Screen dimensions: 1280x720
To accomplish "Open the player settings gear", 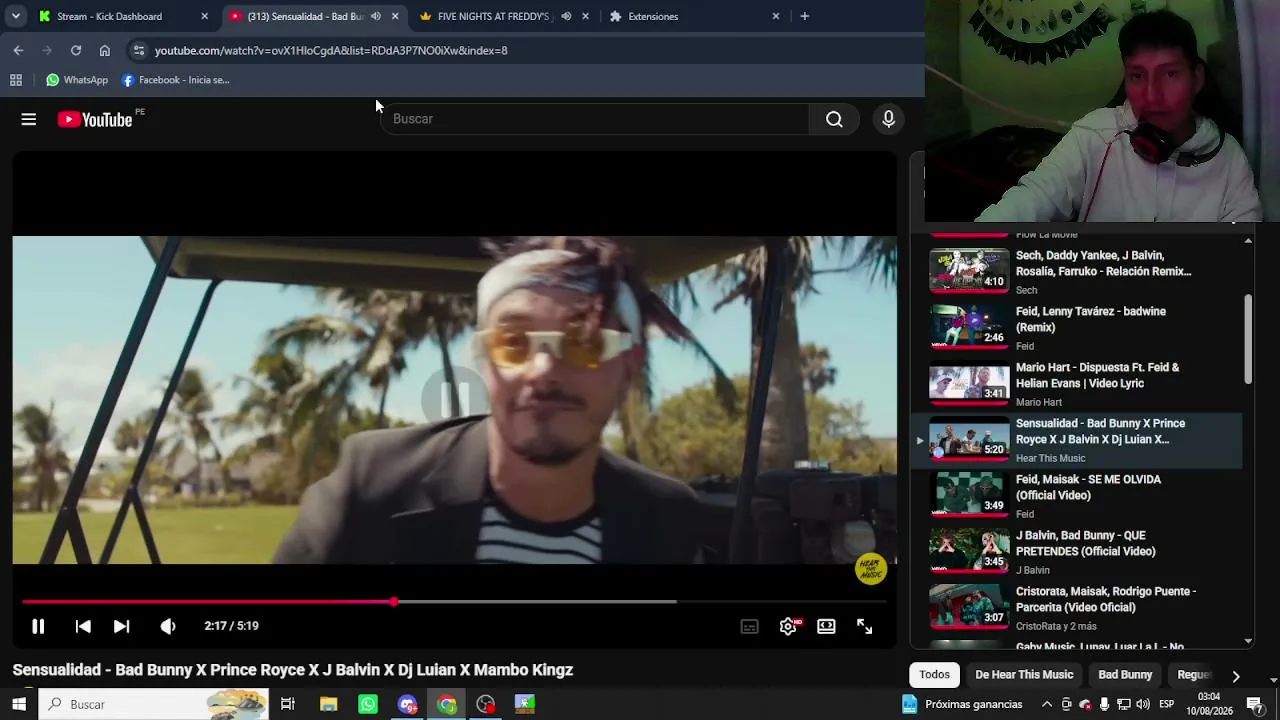I will tap(788, 626).
